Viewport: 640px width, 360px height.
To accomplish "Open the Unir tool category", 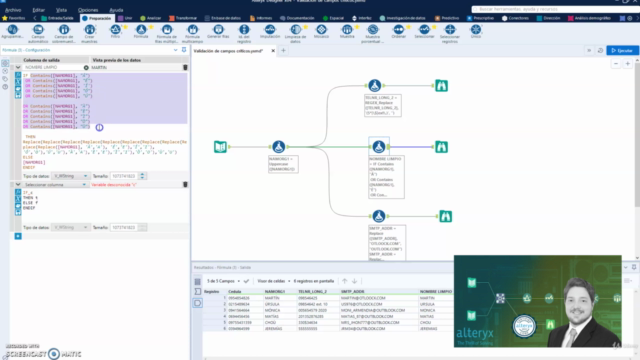I will (x=125, y=18).
